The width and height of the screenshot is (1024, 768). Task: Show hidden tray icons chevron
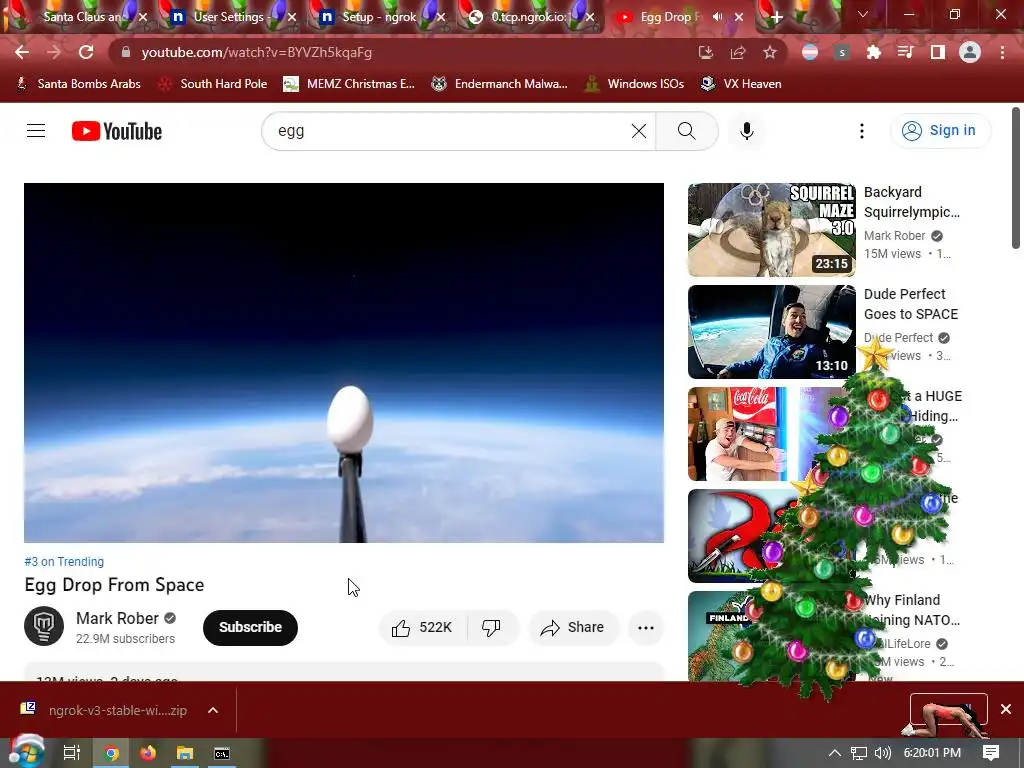coord(835,753)
